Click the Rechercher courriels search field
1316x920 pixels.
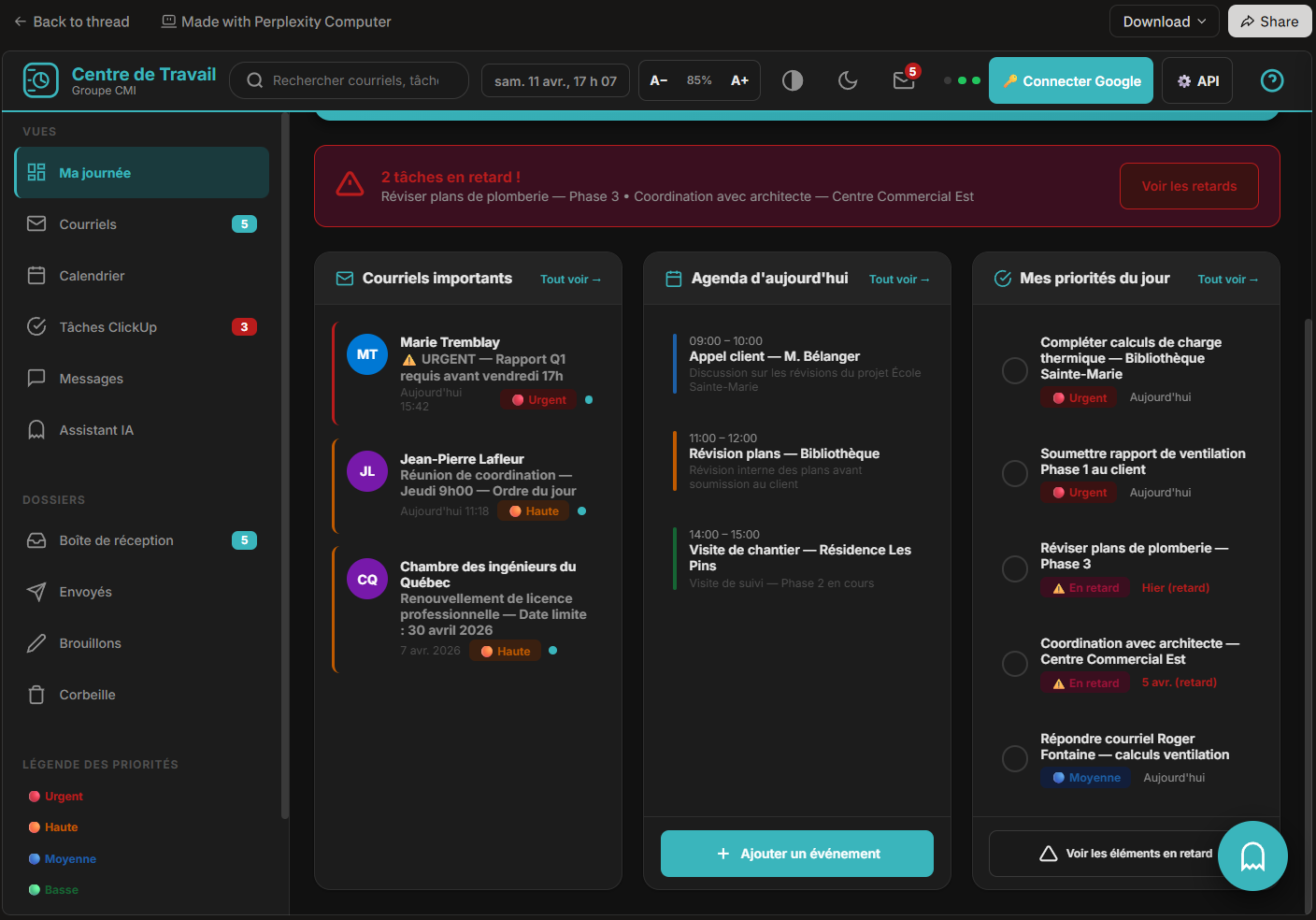pos(355,80)
